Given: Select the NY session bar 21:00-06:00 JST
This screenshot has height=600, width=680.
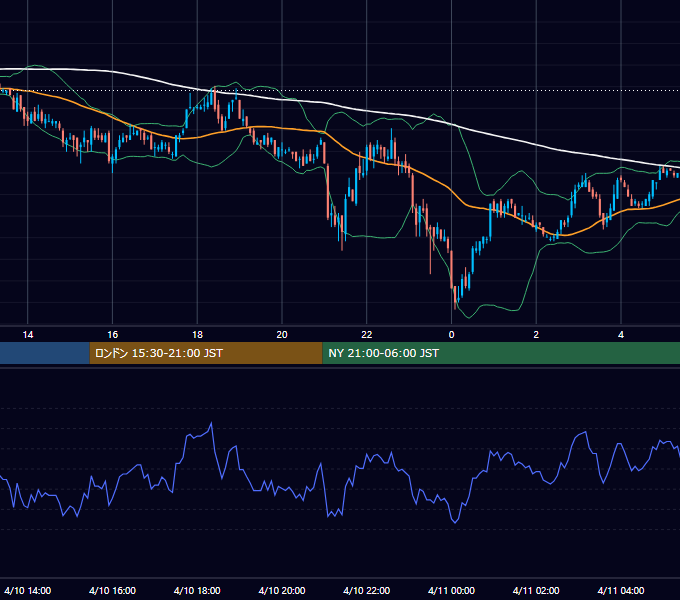Looking at the screenshot, I should tap(501, 353).
